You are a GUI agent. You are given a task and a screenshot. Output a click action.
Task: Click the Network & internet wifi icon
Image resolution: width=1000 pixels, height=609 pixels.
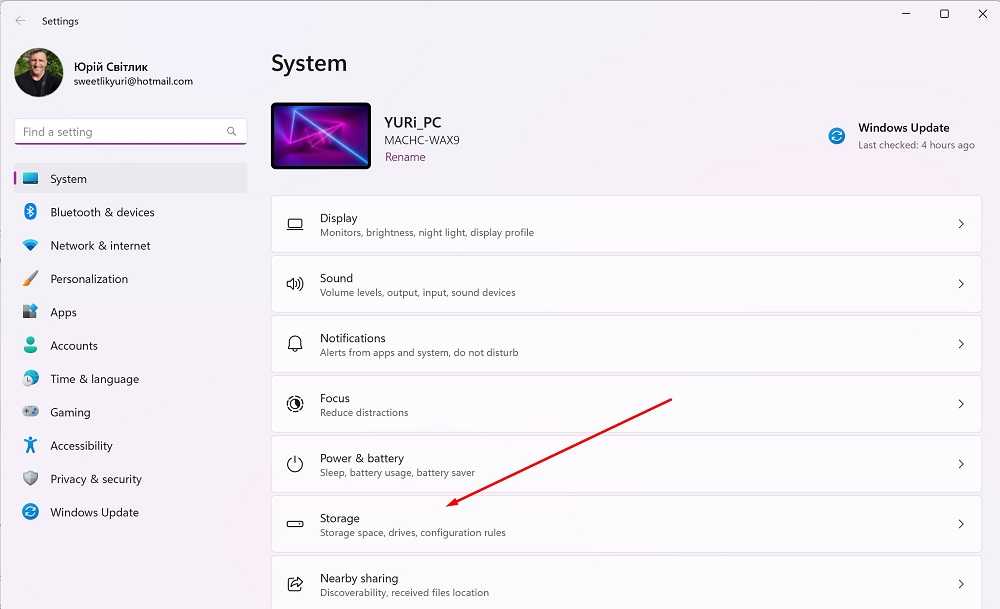tap(30, 245)
